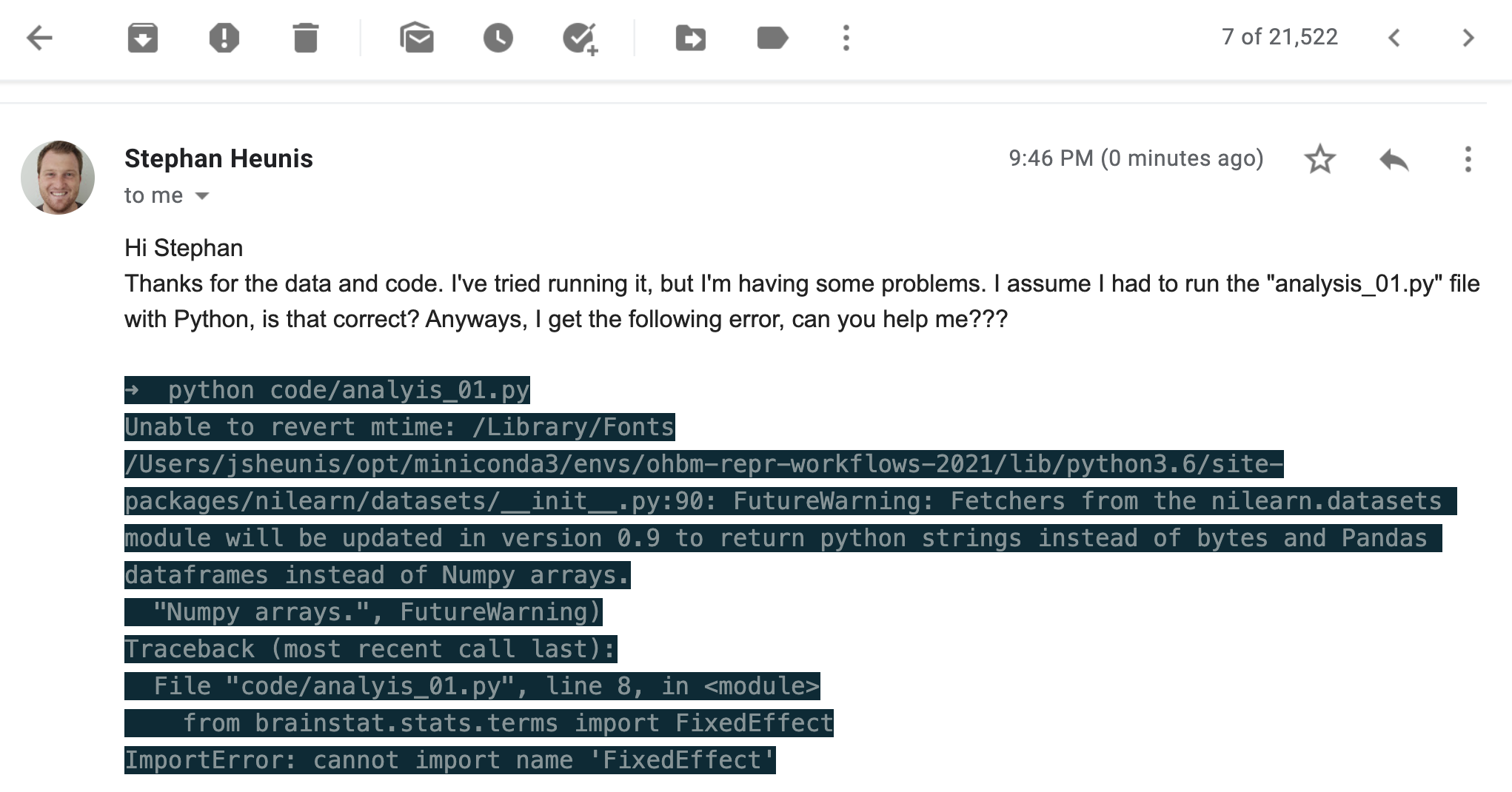
Task: Archive this email
Action: [142, 38]
